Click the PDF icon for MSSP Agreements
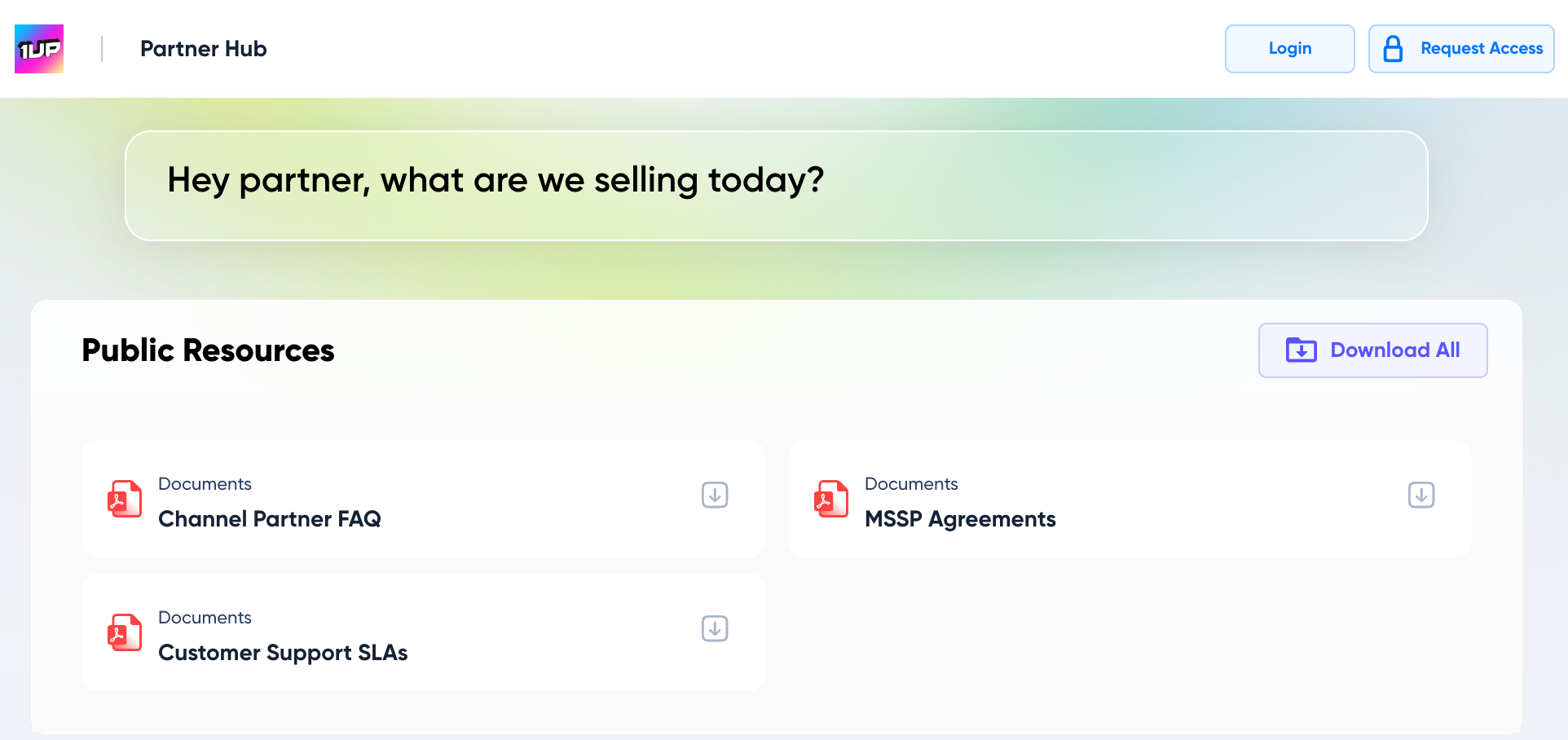The image size is (1568, 740). [831, 499]
